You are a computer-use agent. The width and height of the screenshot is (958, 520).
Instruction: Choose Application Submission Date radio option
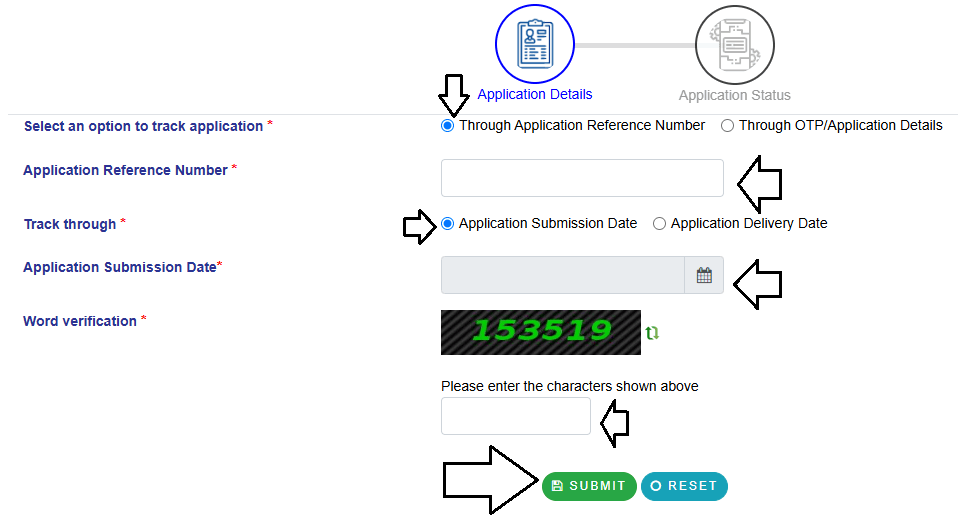point(448,224)
